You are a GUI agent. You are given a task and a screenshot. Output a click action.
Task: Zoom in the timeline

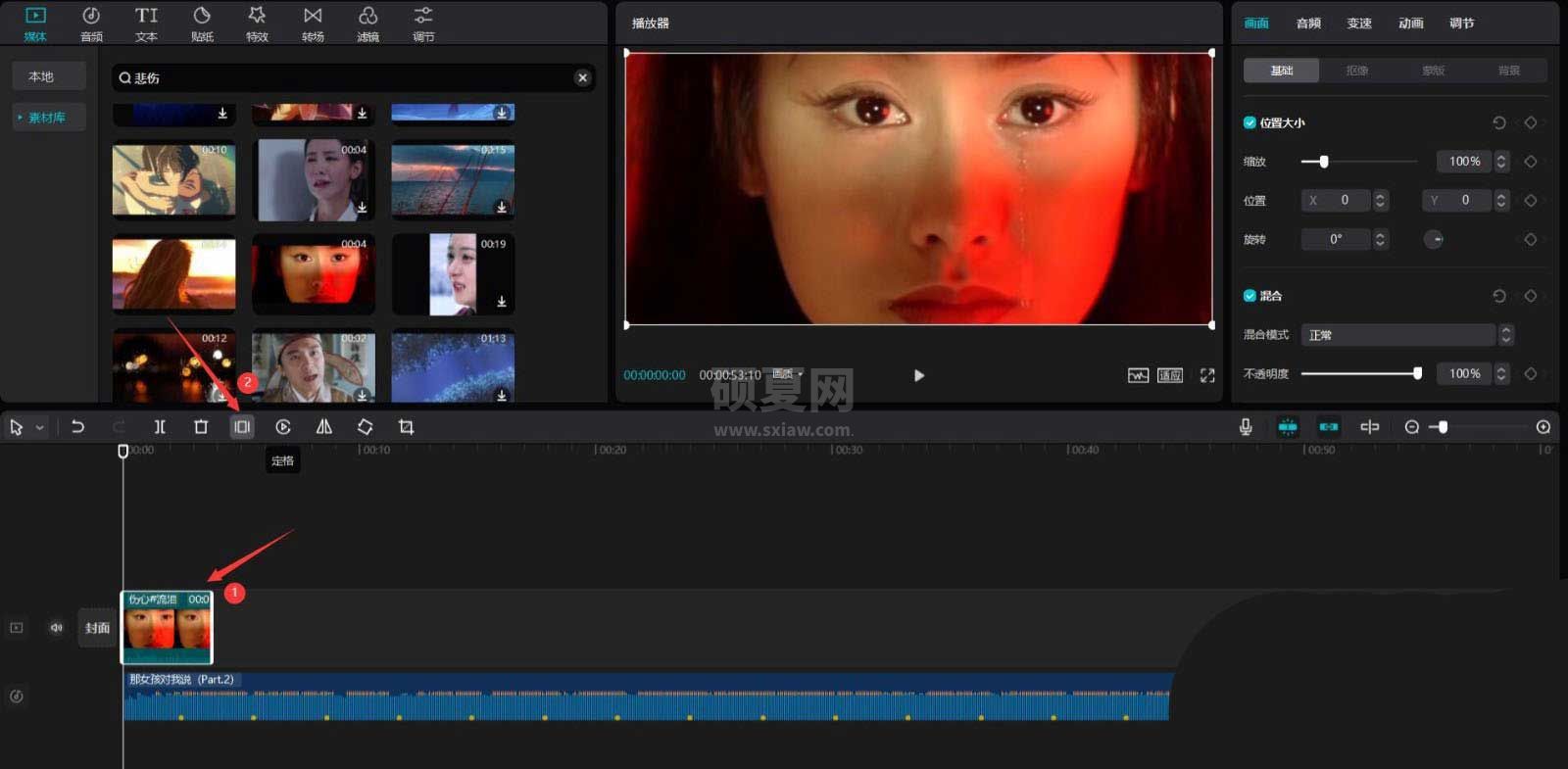[x=1543, y=427]
